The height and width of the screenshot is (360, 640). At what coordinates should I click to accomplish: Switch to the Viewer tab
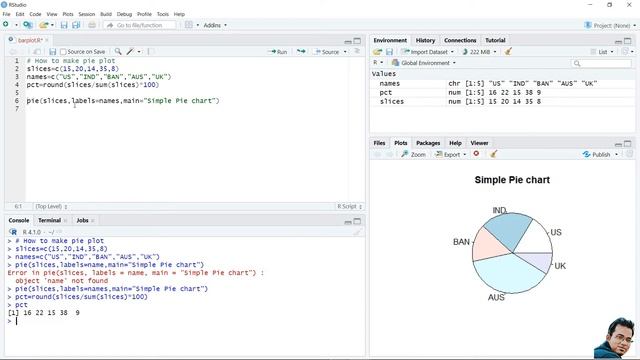(x=479, y=143)
